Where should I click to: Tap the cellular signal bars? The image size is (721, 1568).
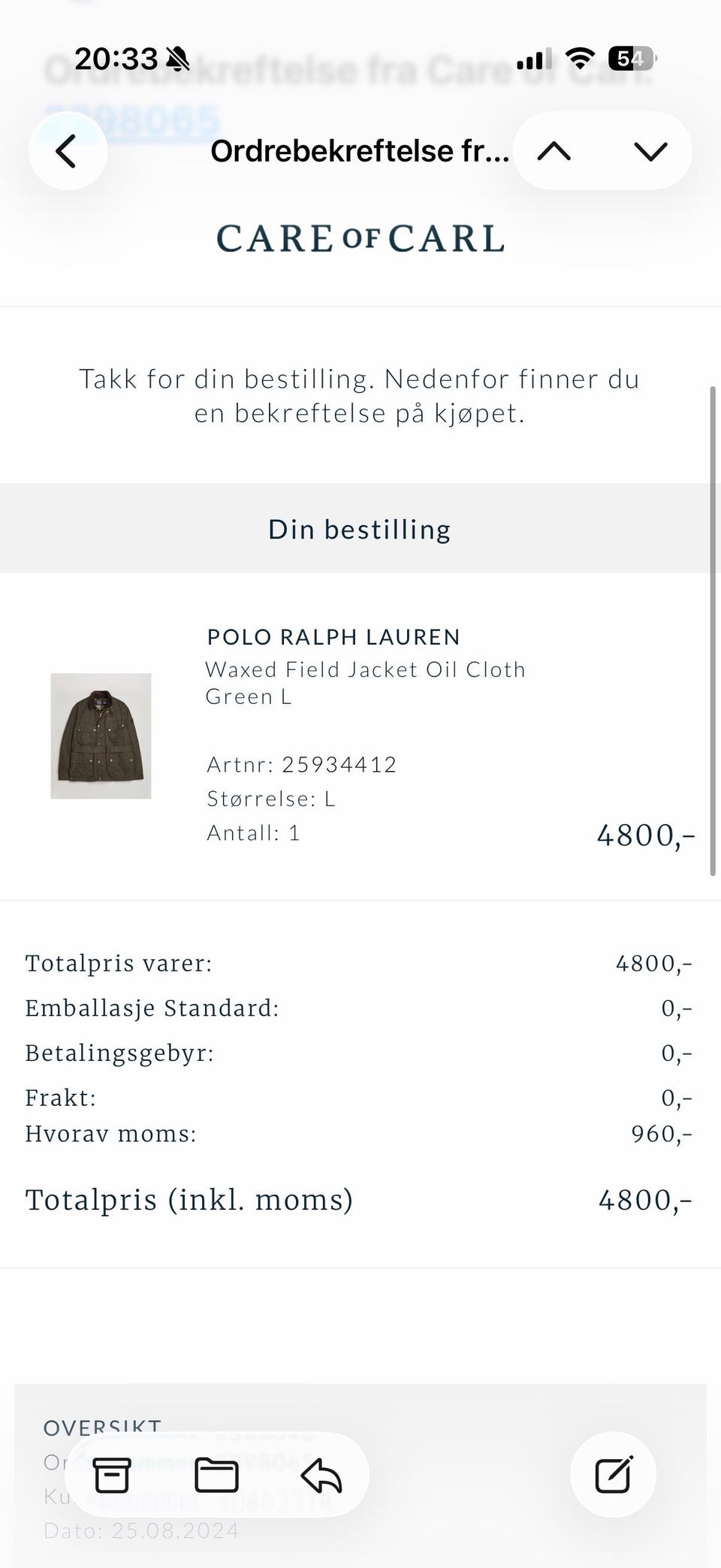(x=533, y=58)
